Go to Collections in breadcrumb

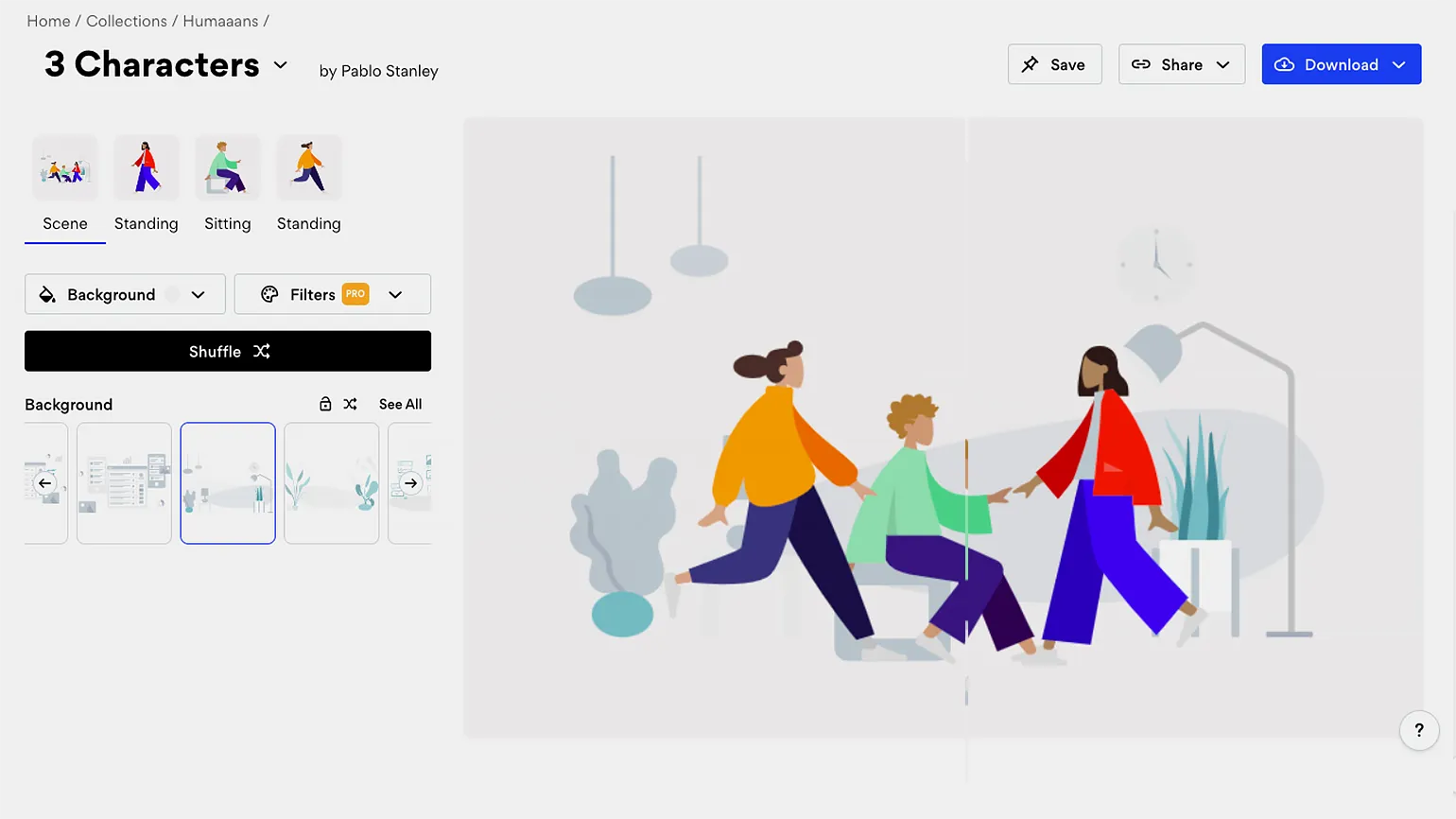127,21
